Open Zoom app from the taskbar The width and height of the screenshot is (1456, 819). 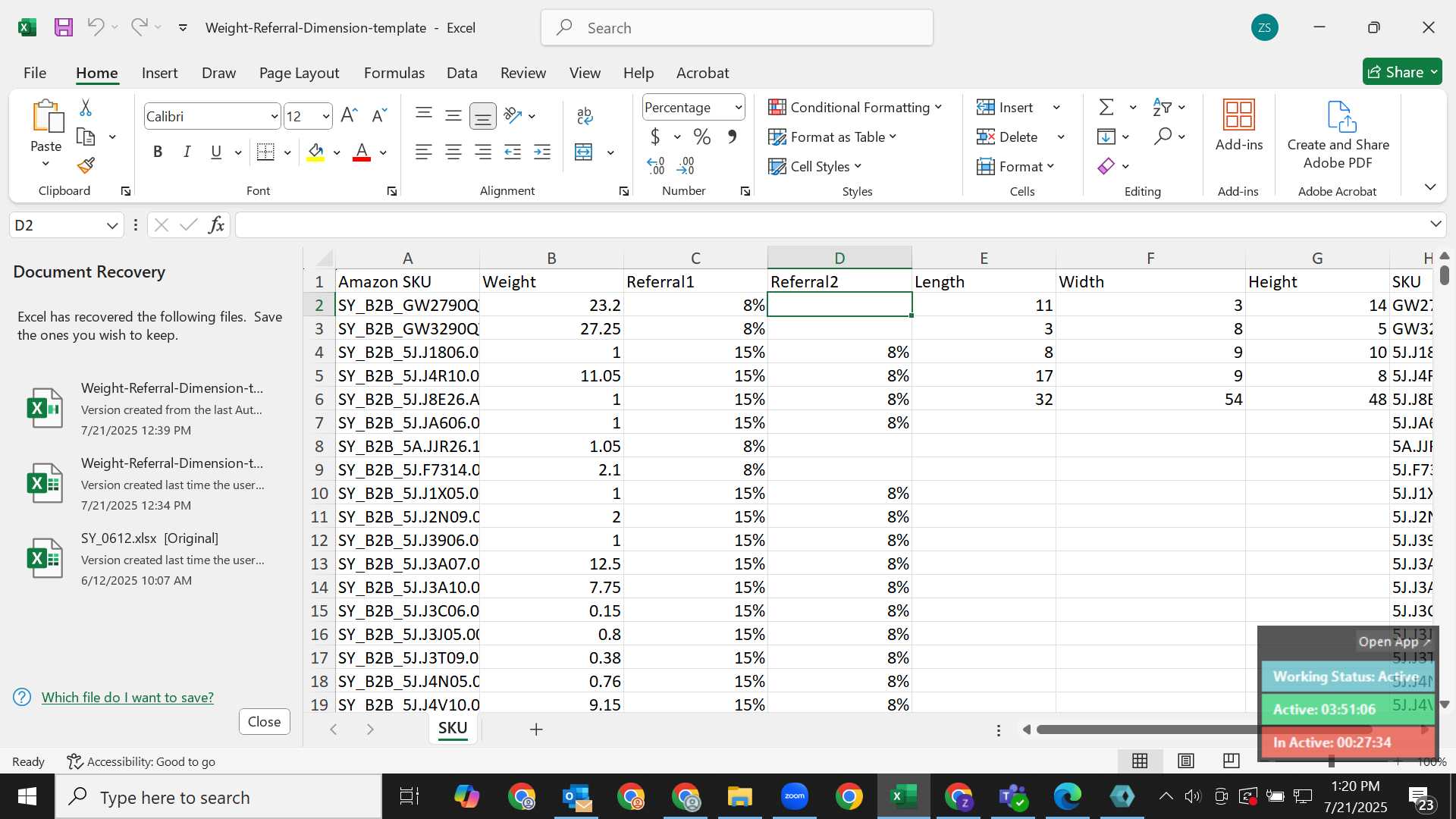point(795,796)
